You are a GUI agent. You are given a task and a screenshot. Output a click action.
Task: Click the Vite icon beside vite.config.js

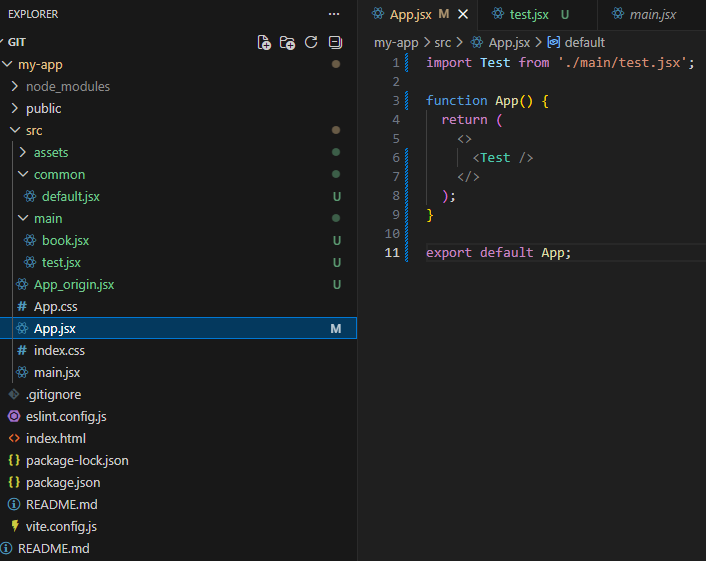pyautogui.click(x=15, y=526)
